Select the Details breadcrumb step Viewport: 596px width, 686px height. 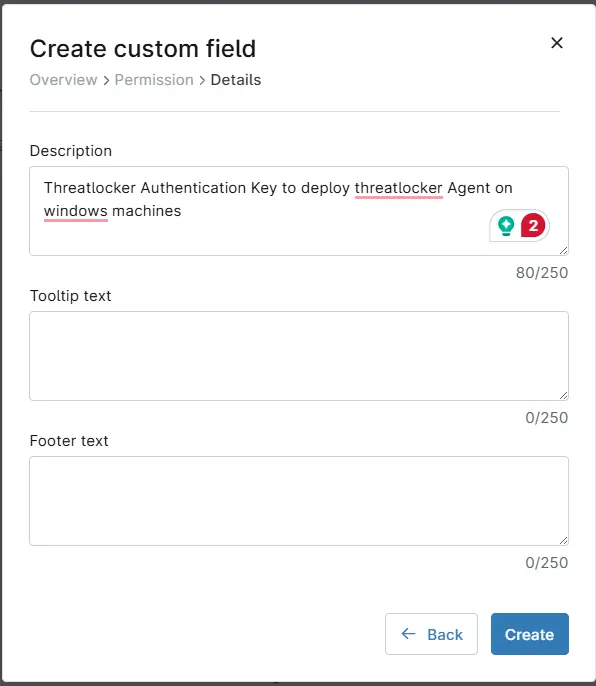(x=236, y=80)
